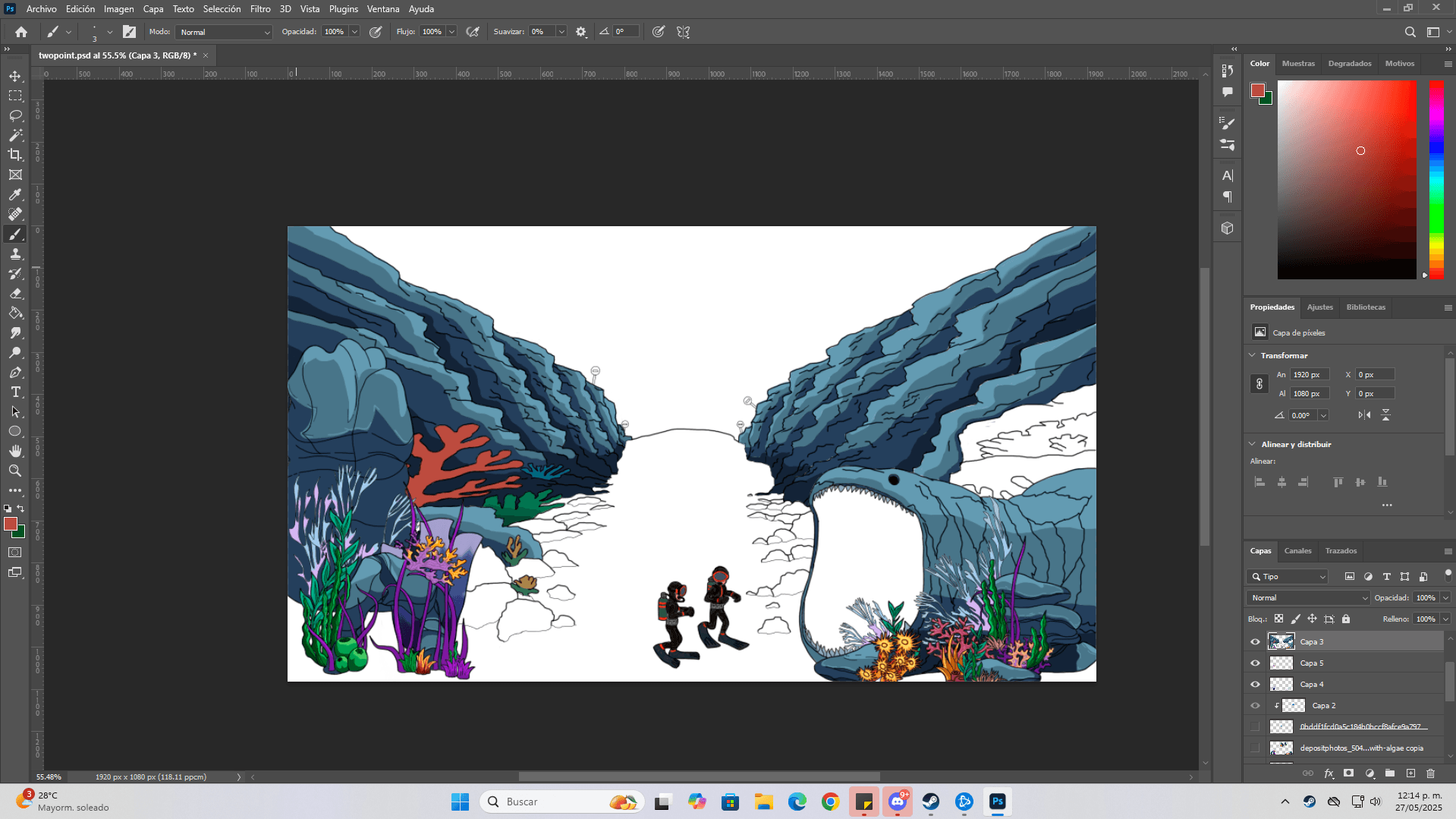Click the Hand tool
The height and width of the screenshot is (819, 1456).
[15, 451]
